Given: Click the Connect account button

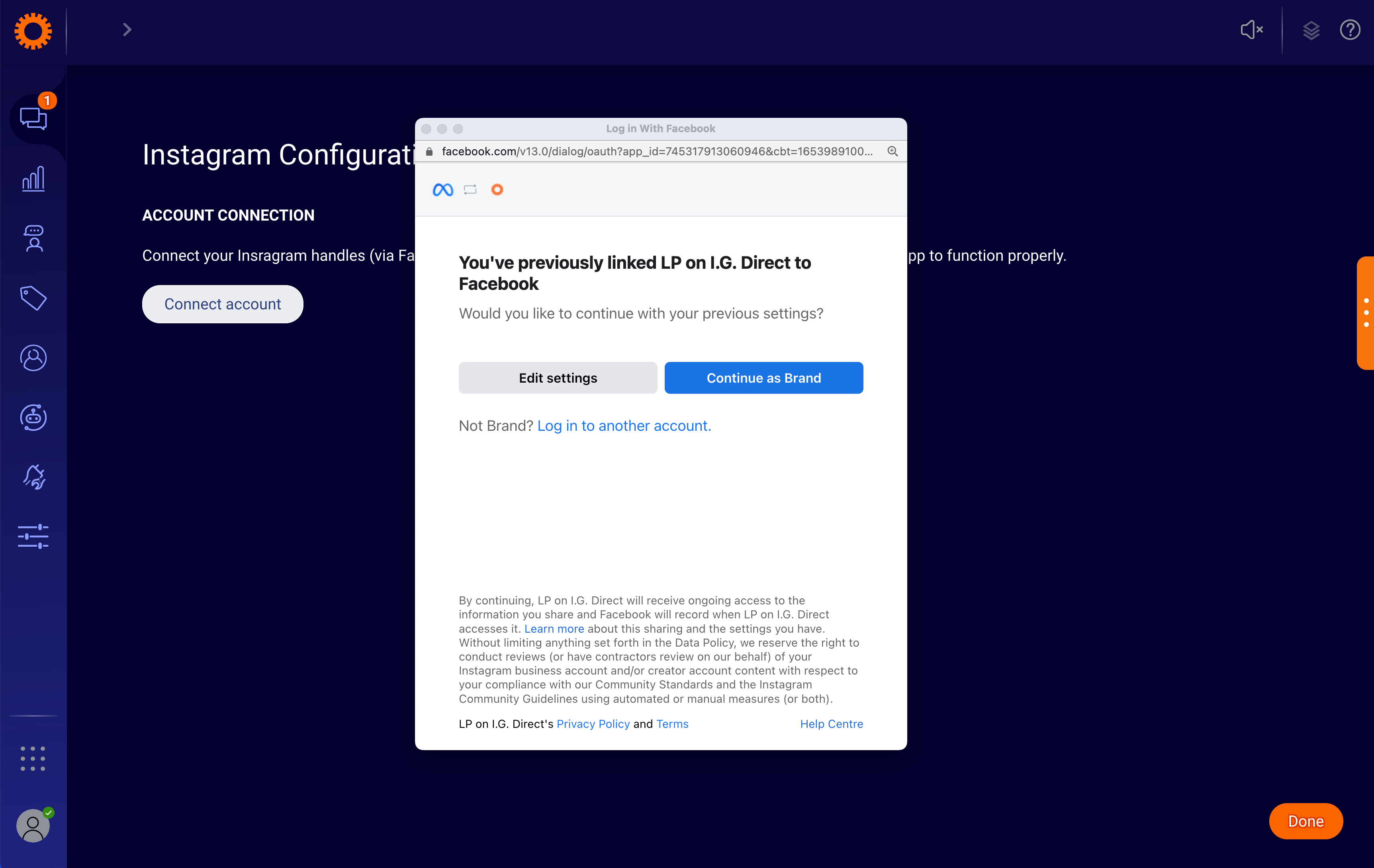Looking at the screenshot, I should [223, 304].
